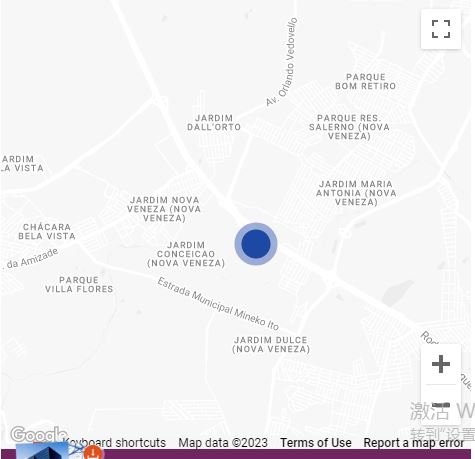This screenshot has width=475, height=459.
Task: Click Map data ©2023 text
Action: [223, 443]
